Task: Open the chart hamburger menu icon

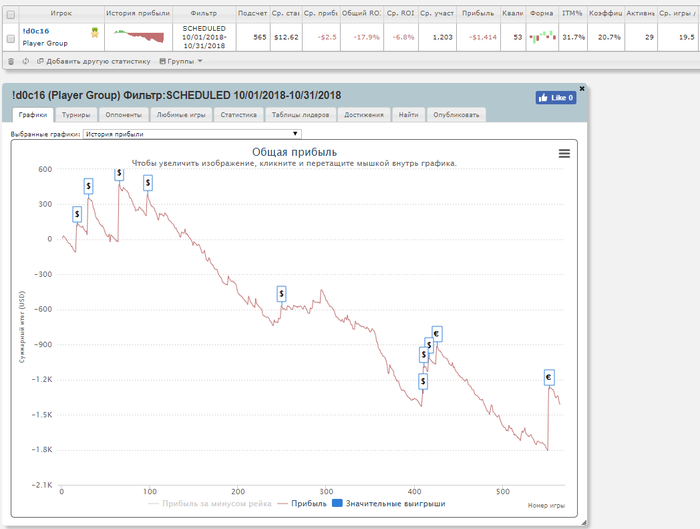Action: pyautogui.click(x=564, y=154)
